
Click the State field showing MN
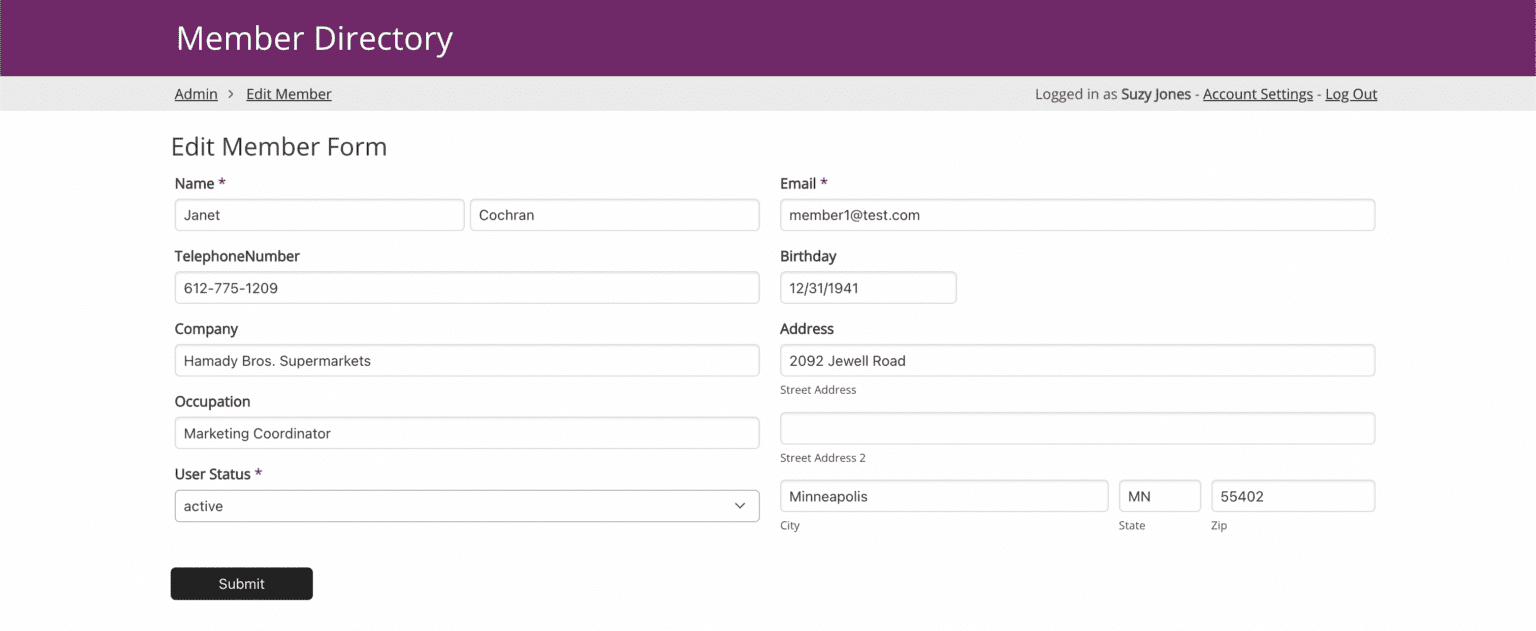(x=1159, y=496)
